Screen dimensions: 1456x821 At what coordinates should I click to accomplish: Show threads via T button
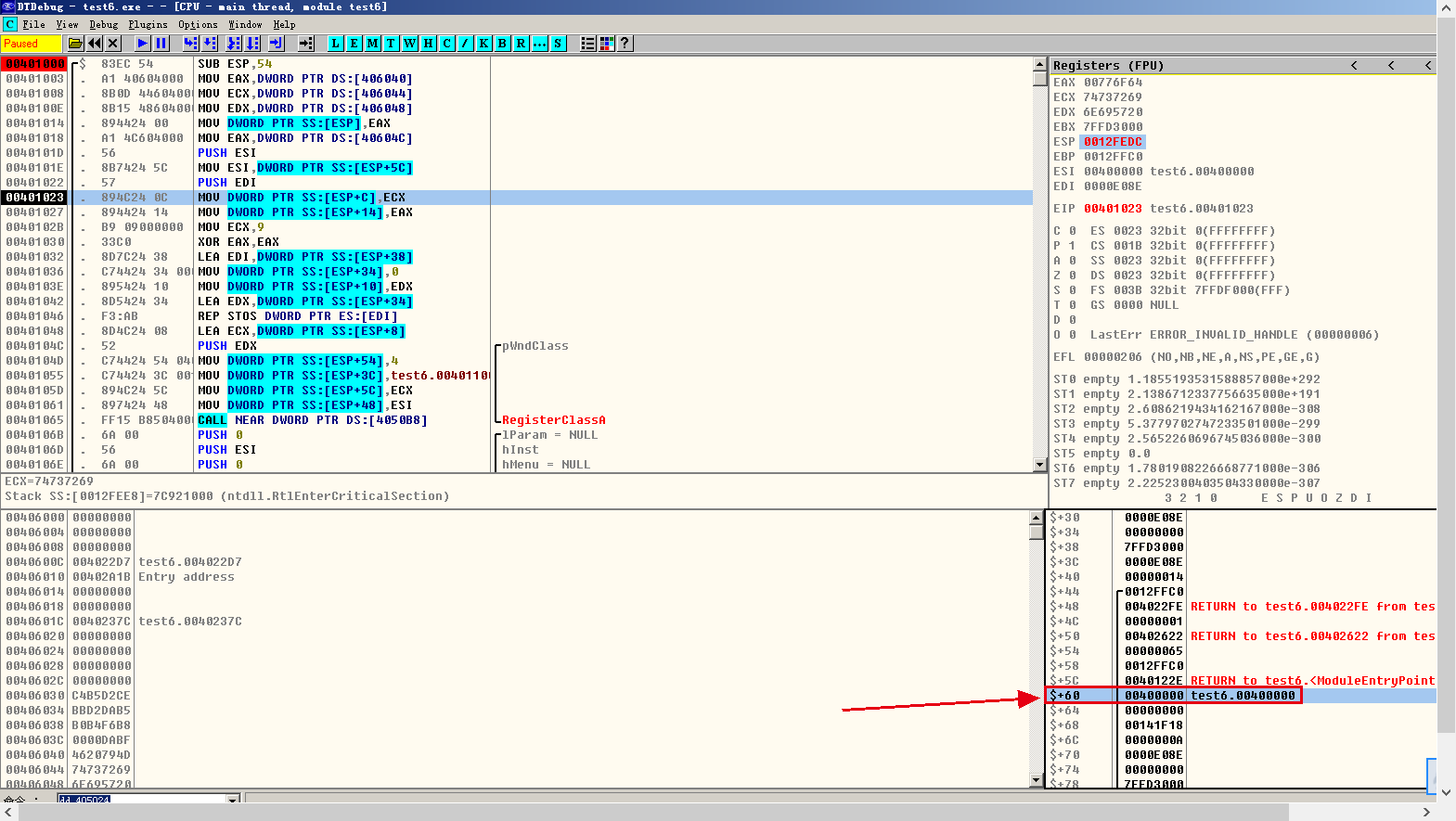391,44
